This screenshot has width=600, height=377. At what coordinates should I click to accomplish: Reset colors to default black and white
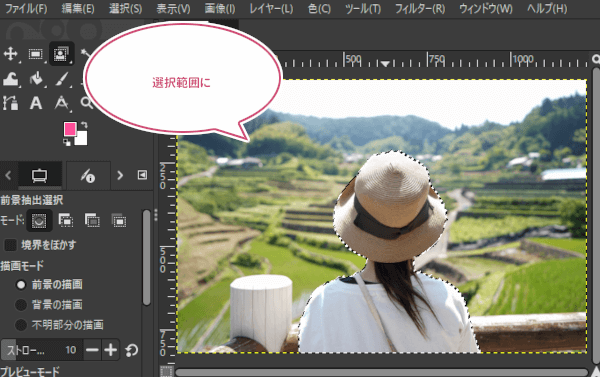tap(67, 142)
